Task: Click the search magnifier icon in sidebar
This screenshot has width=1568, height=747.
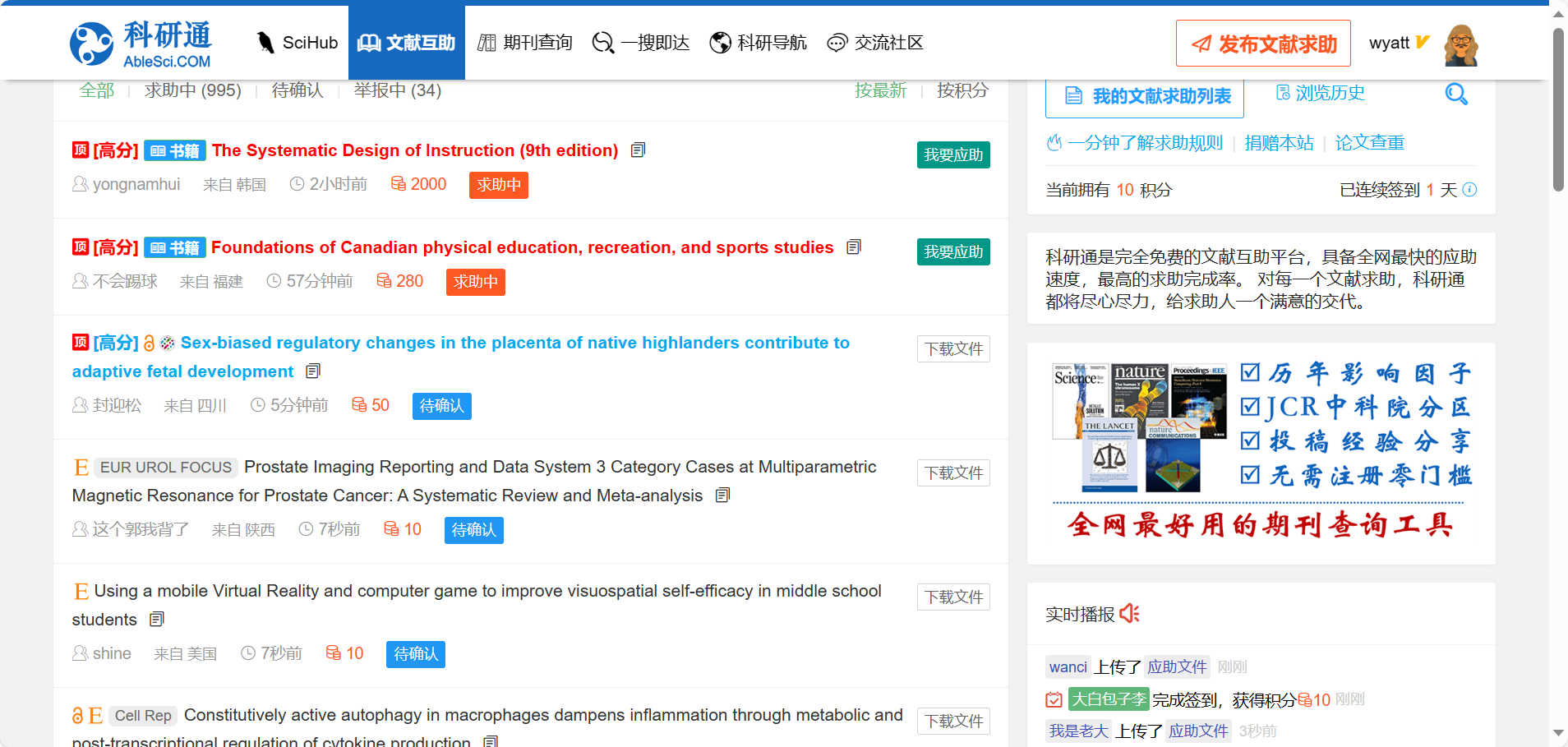Action: pyautogui.click(x=1455, y=95)
